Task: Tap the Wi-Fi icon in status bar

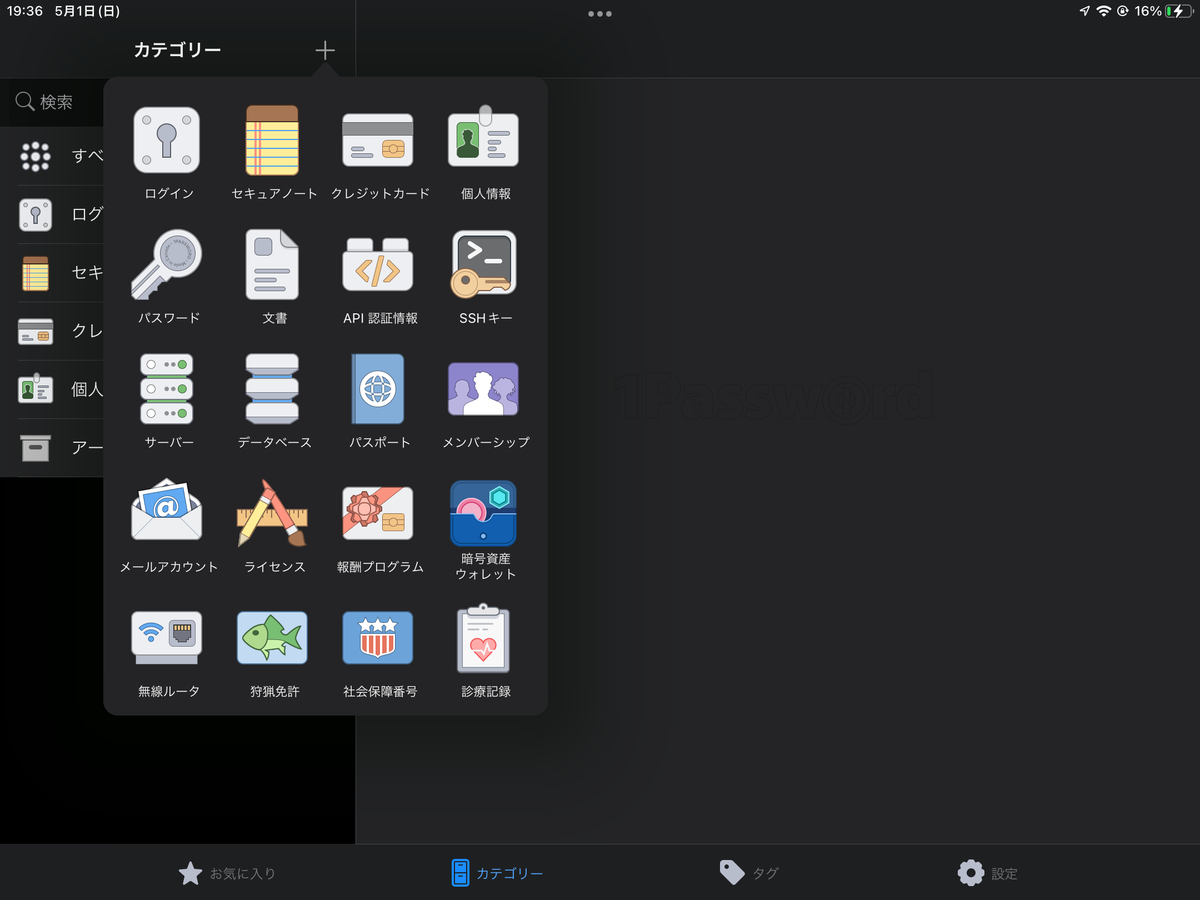Action: click(x=1103, y=11)
